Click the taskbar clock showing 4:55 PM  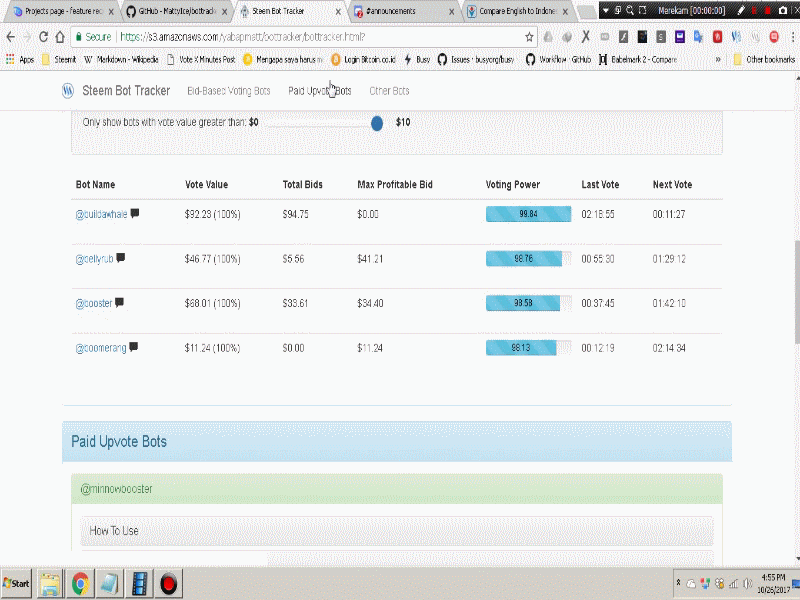pos(773,583)
